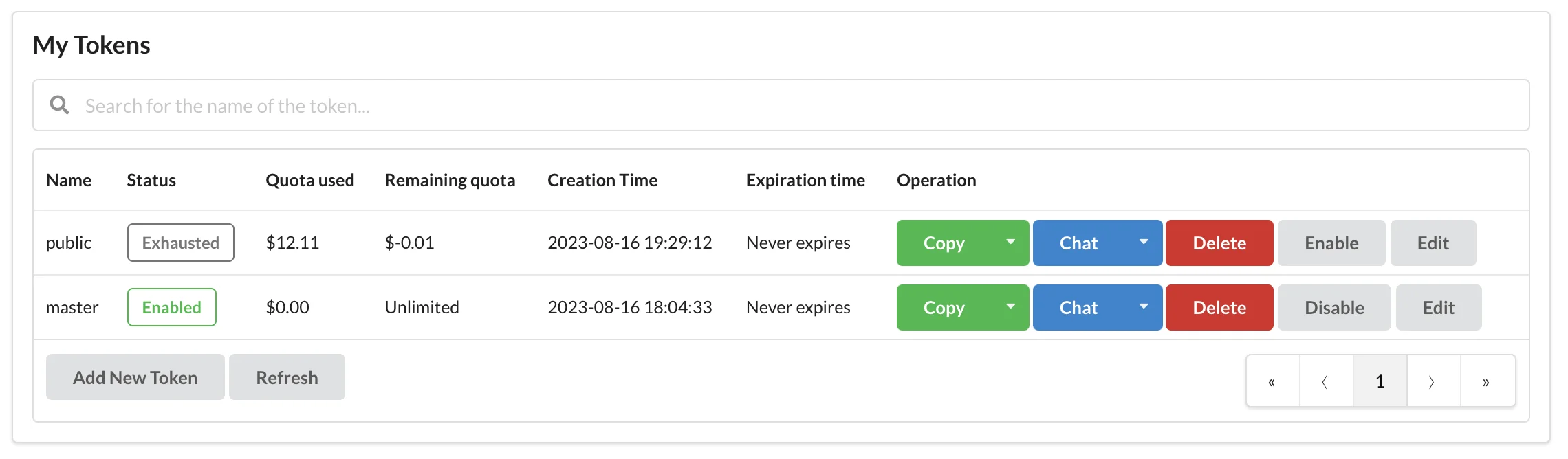Go to the next page chevron
1568x459 pixels.
click(1433, 382)
